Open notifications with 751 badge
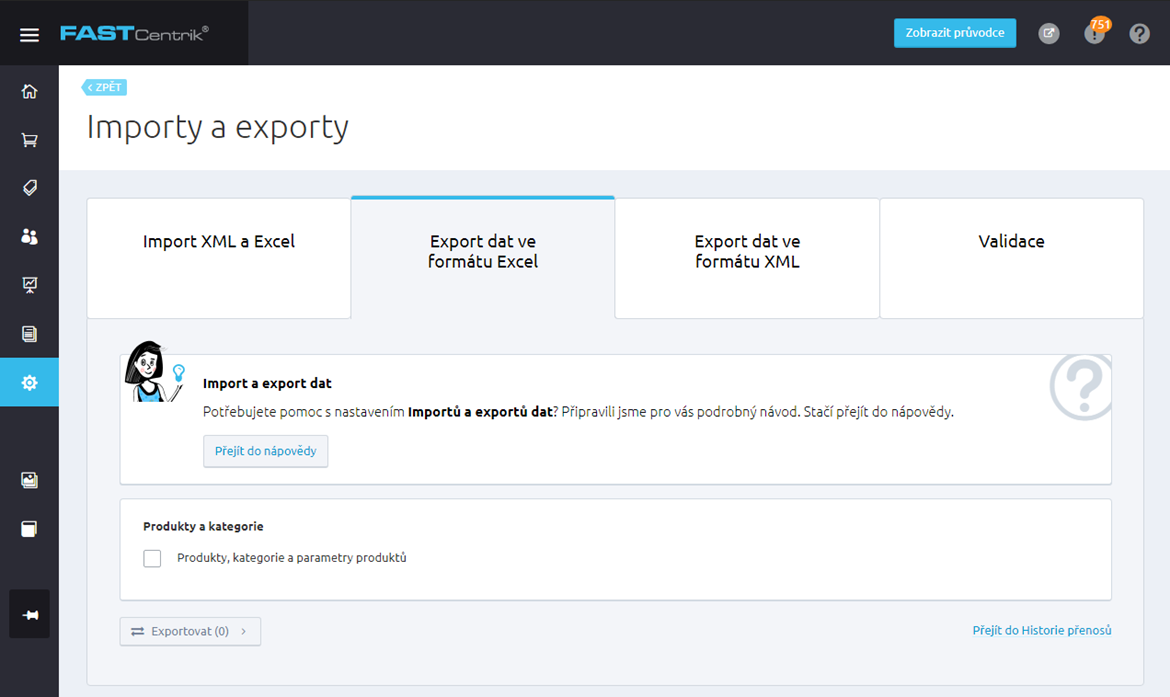Viewport: 1170px width, 697px height. click(x=1095, y=33)
